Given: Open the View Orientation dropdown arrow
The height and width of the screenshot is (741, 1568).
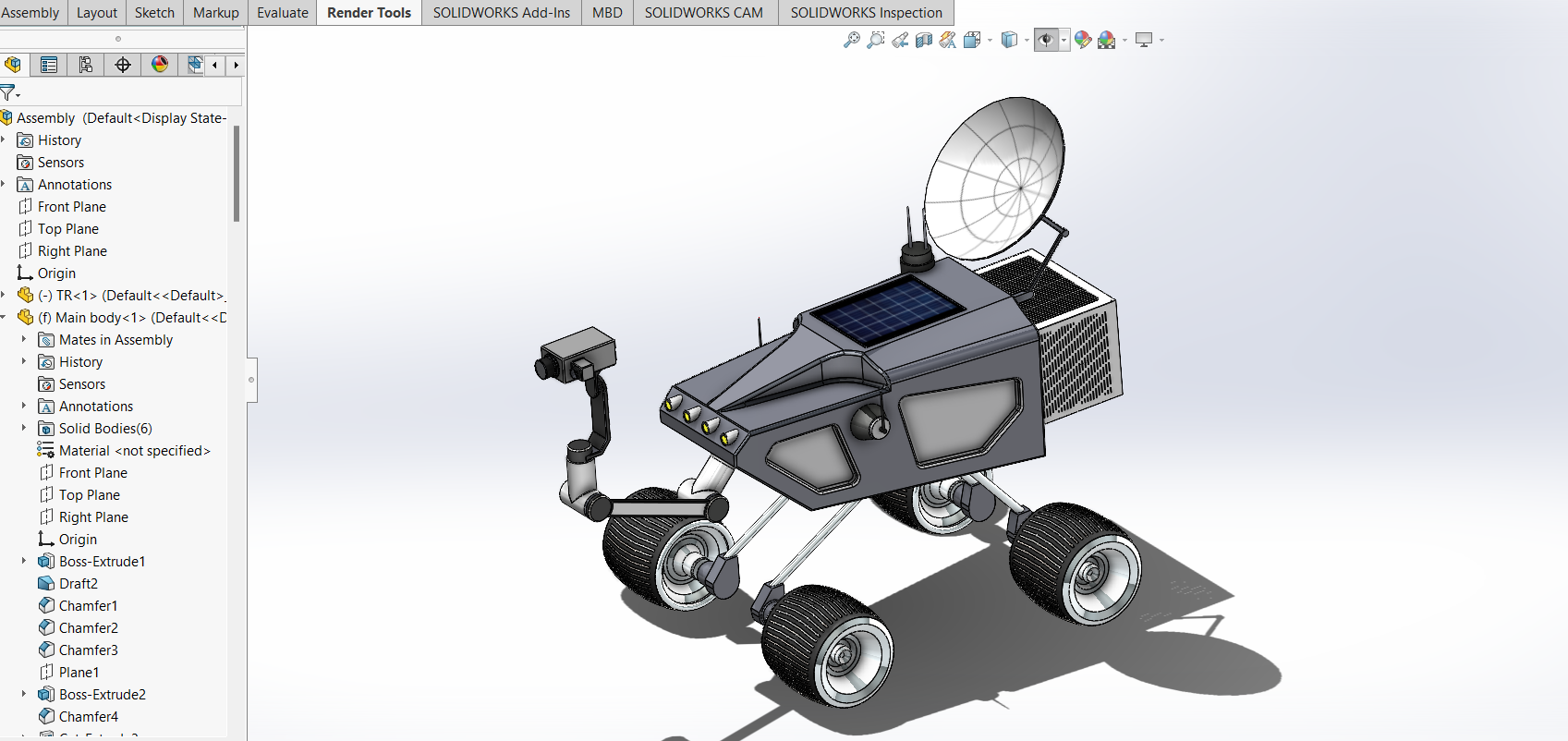Looking at the screenshot, I should click(x=990, y=40).
